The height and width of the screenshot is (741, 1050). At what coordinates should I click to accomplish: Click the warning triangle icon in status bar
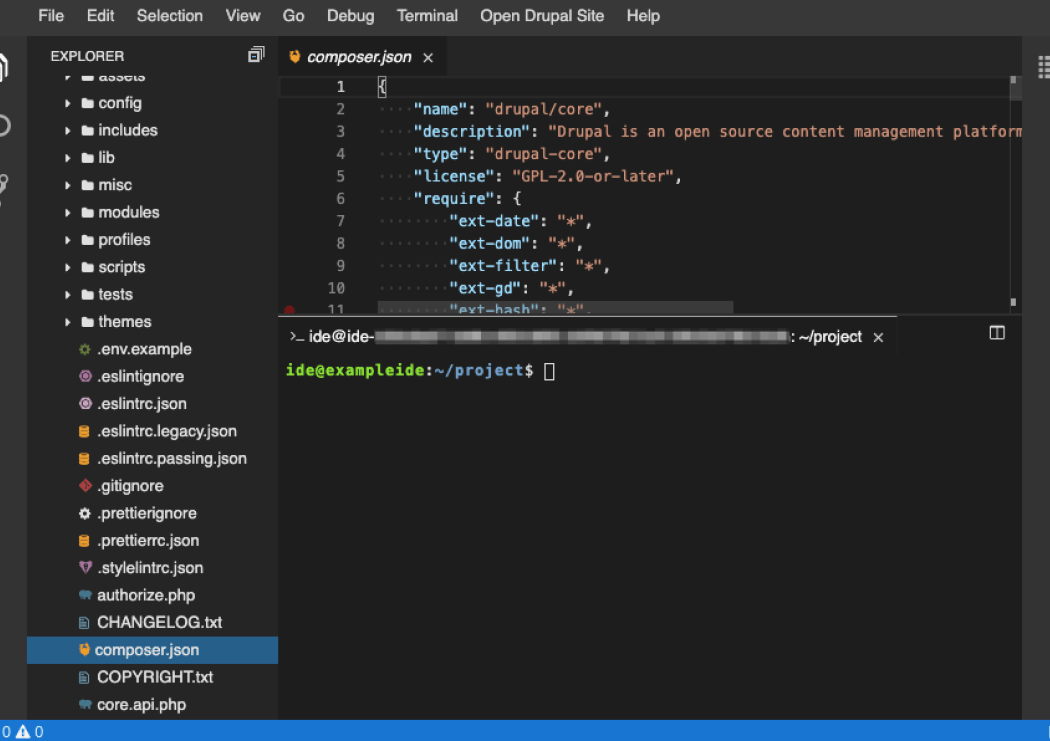23,732
